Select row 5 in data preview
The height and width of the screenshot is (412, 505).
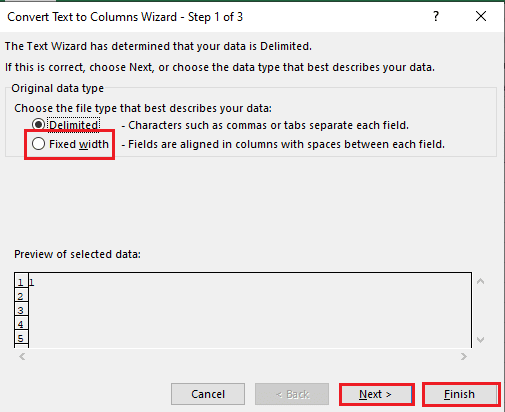click(x=21, y=338)
